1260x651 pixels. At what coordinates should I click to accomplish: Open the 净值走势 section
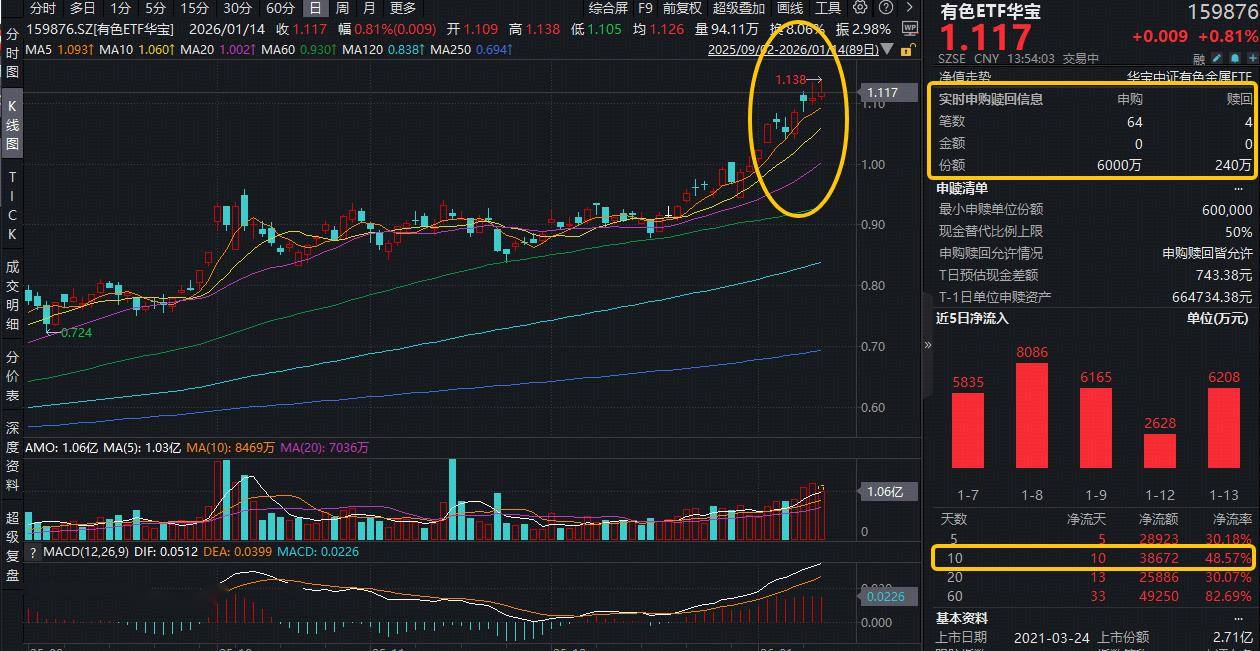965,76
